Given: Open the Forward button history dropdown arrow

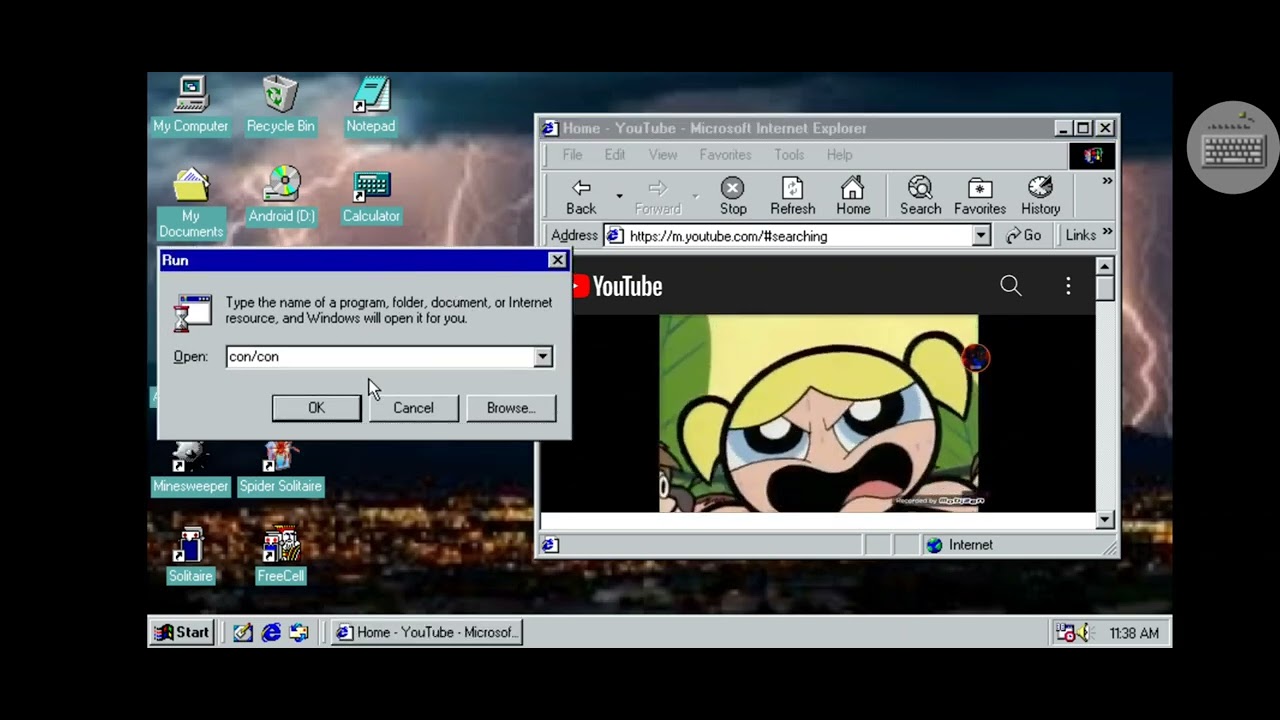Looking at the screenshot, I should [695, 196].
